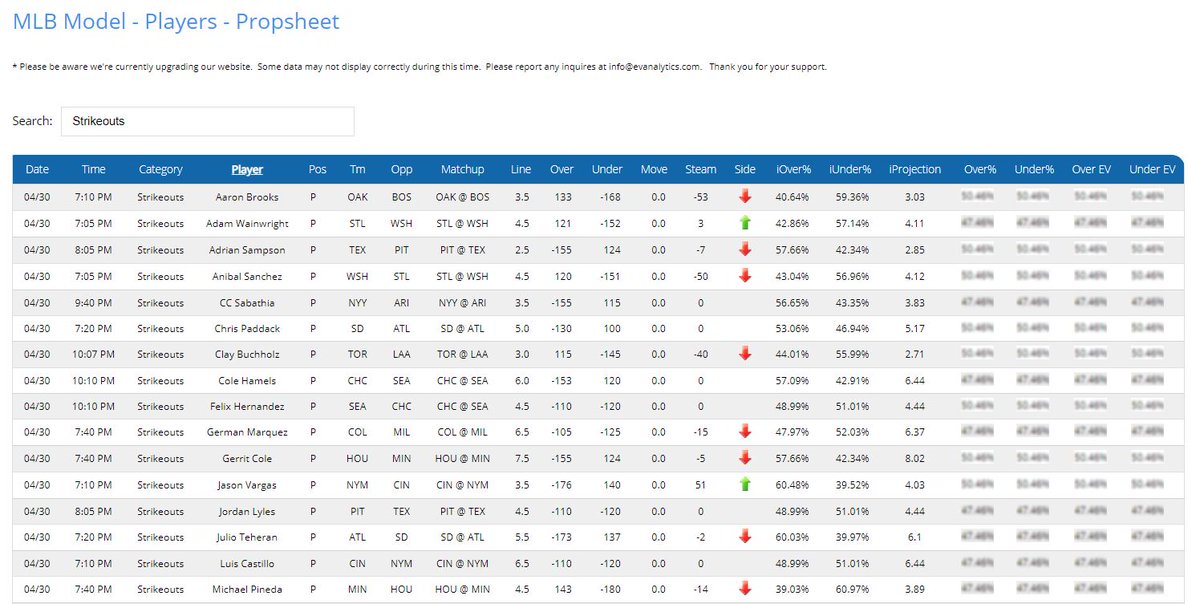This screenshot has width=1200, height=604.
Task: Click Gerrit Cole's 8.02 projection value
Action: 915,458
